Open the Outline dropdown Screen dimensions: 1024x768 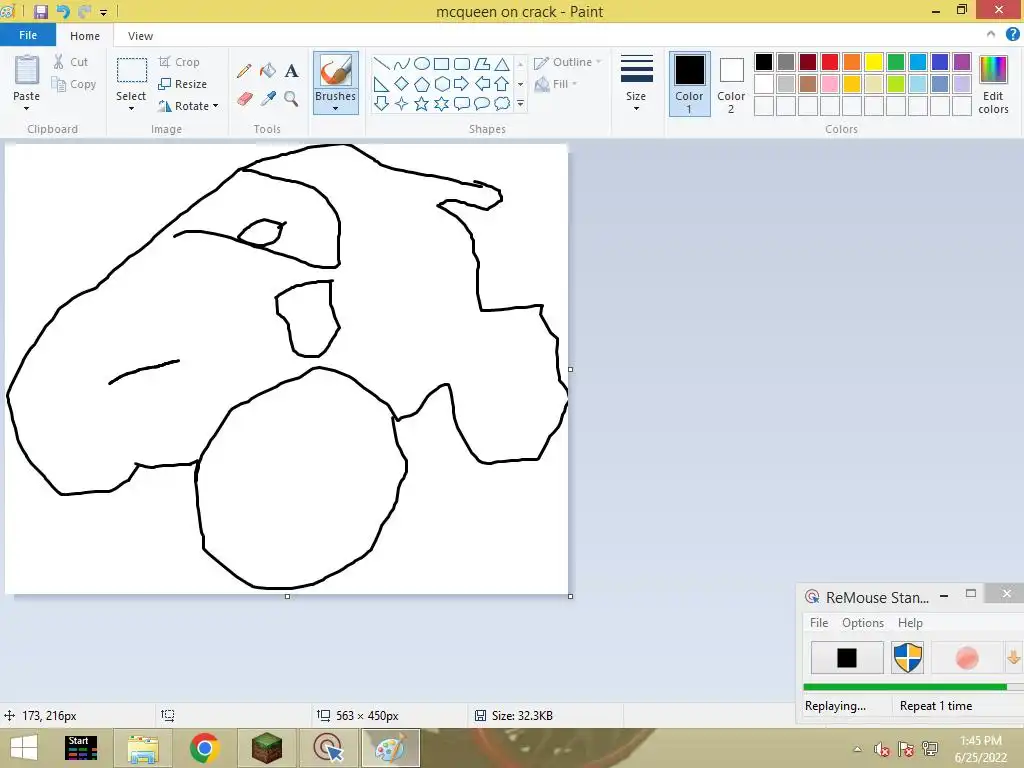coord(568,62)
